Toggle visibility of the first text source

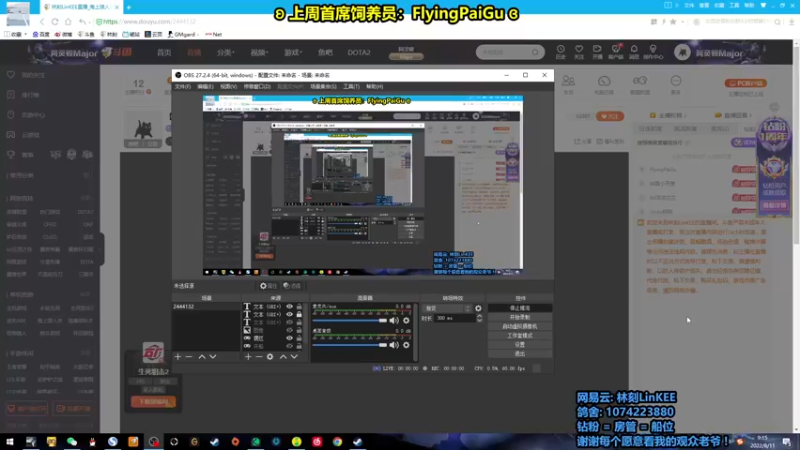(289, 307)
